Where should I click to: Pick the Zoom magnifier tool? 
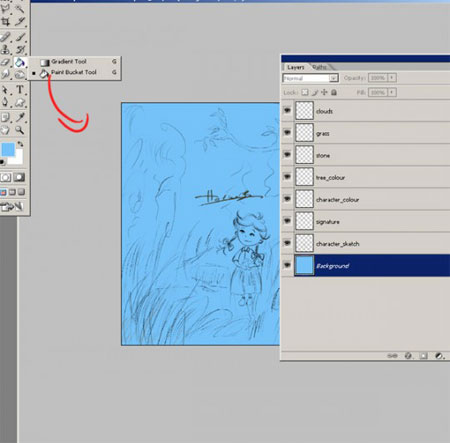point(20,130)
